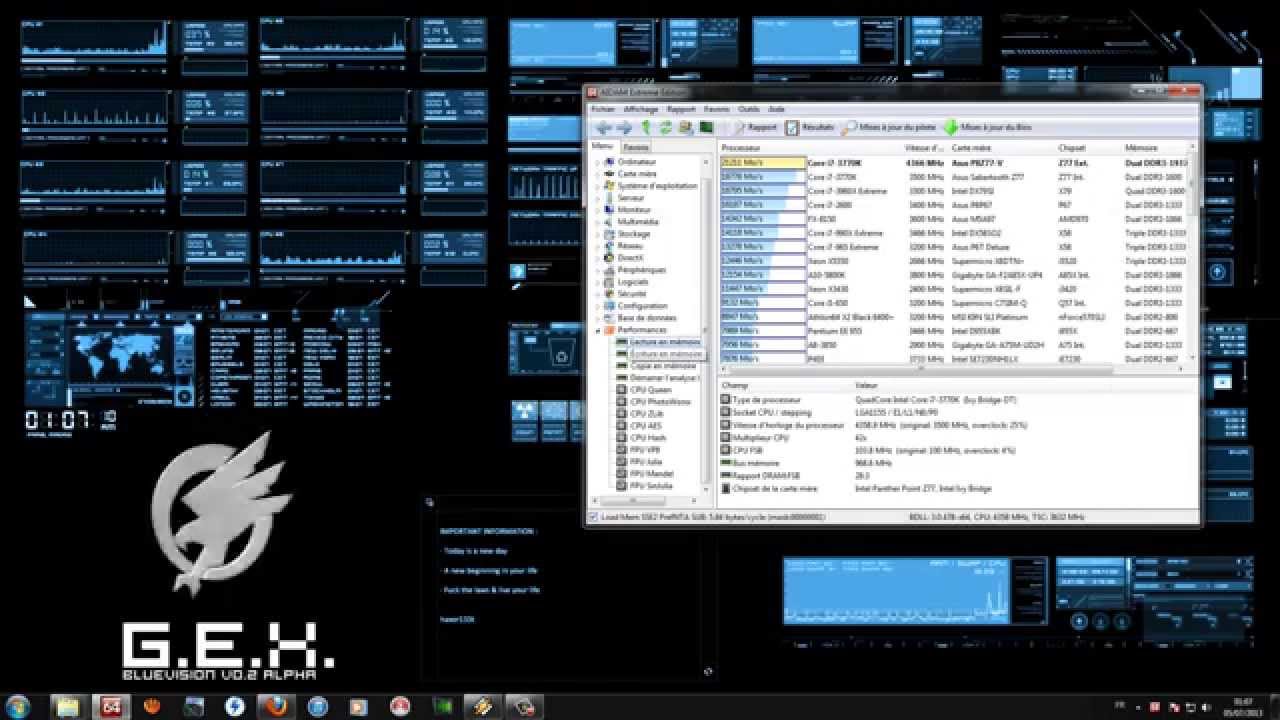Select Réseau tree node
Viewport: 1280px width, 720px height.
pos(630,246)
